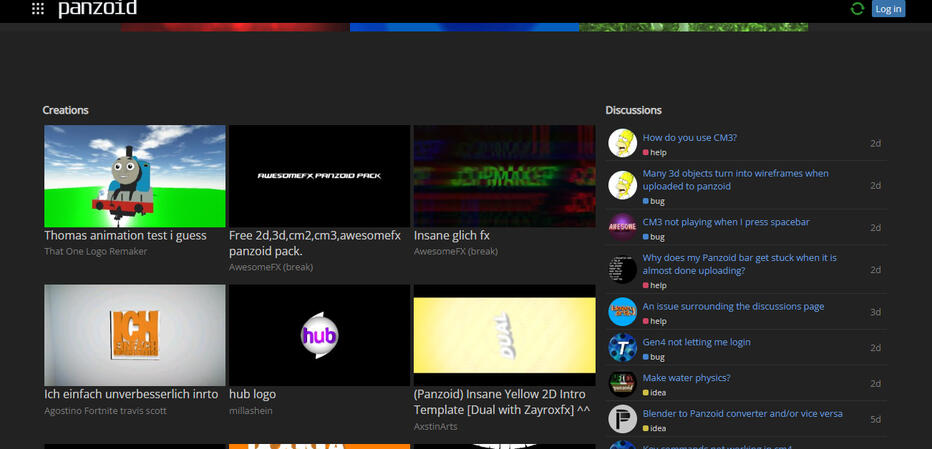The width and height of the screenshot is (932, 449).
Task: Click 'Ich einfach unverbesserlich inrto' title
Action: pos(131,394)
